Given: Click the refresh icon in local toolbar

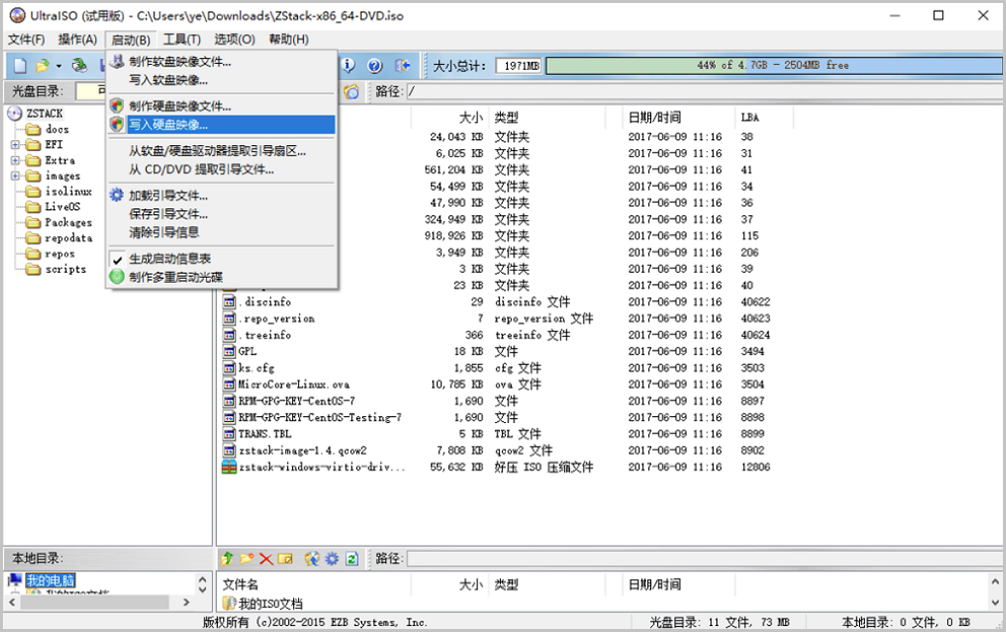Looking at the screenshot, I should (x=352, y=558).
